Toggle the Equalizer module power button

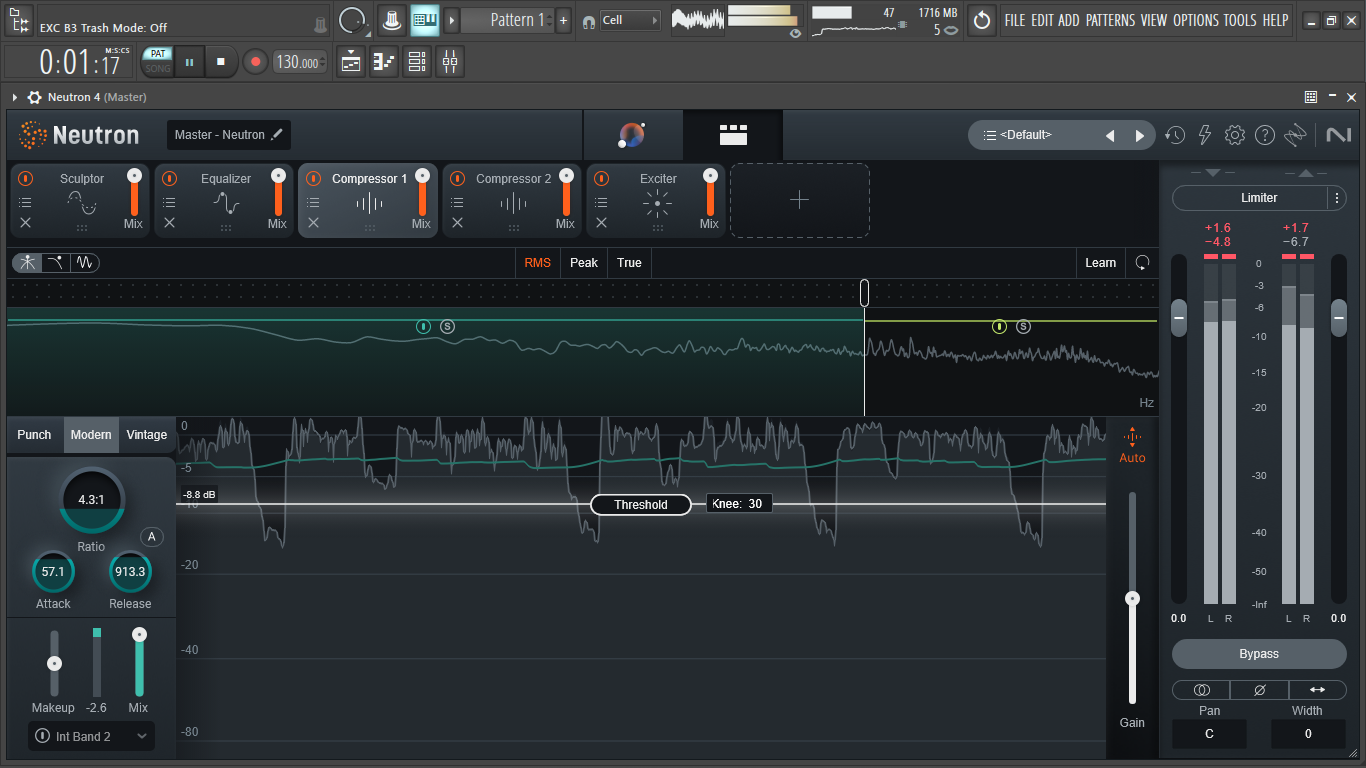coord(170,179)
